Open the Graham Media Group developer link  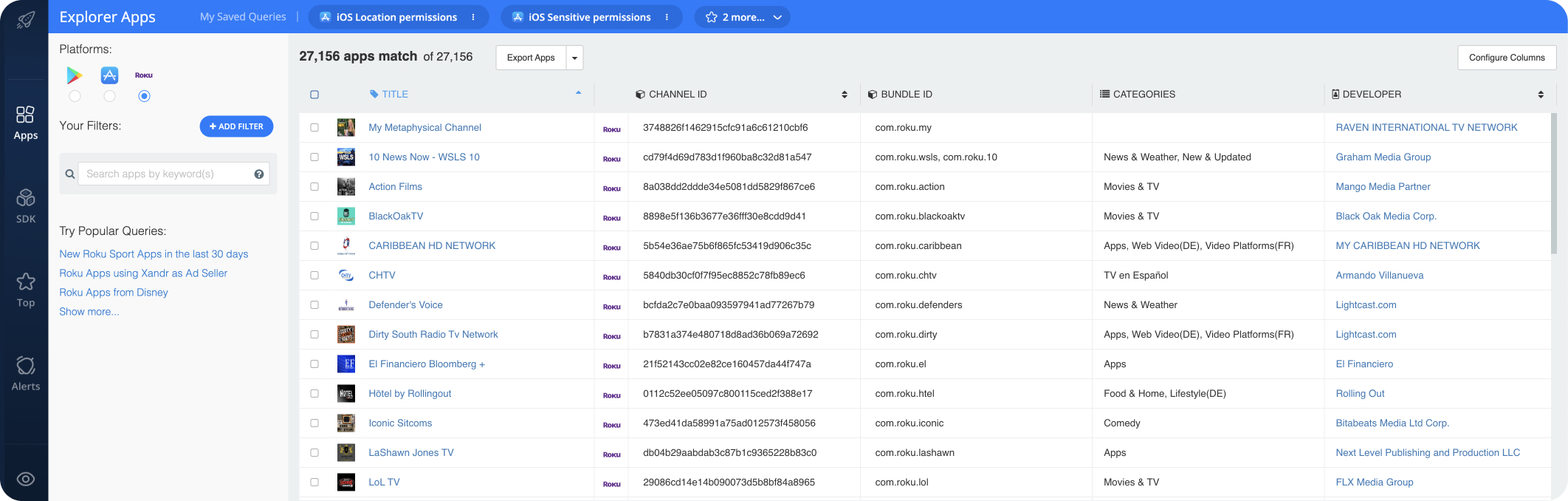click(1383, 157)
